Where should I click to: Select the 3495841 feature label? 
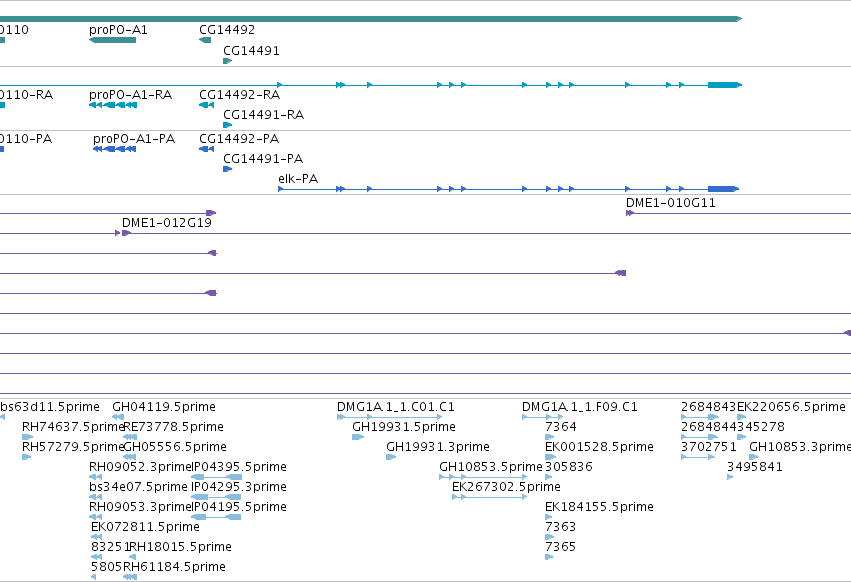click(755, 467)
